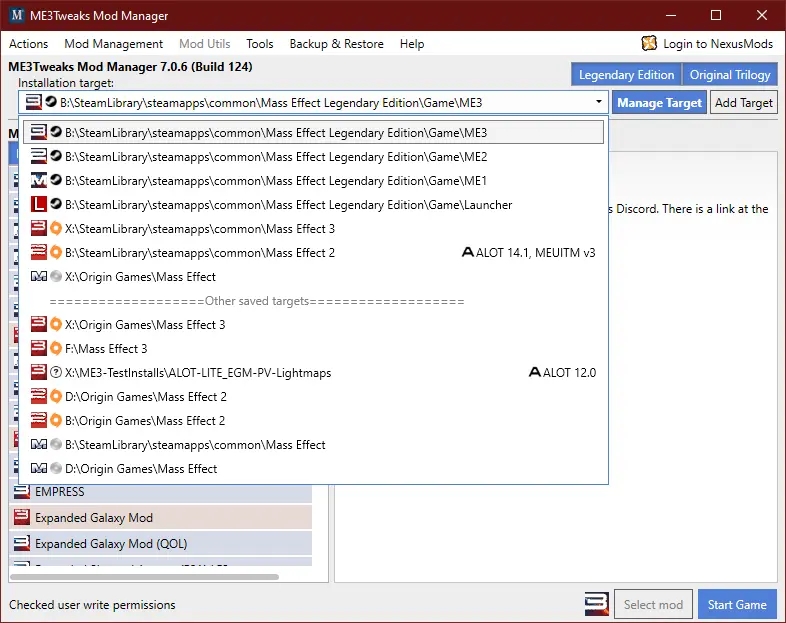The width and height of the screenshot is (786, 623).
Task: Select Legendary Edition\Game\ME2 target
Action: pyautogui.click(x=313, y=156)
